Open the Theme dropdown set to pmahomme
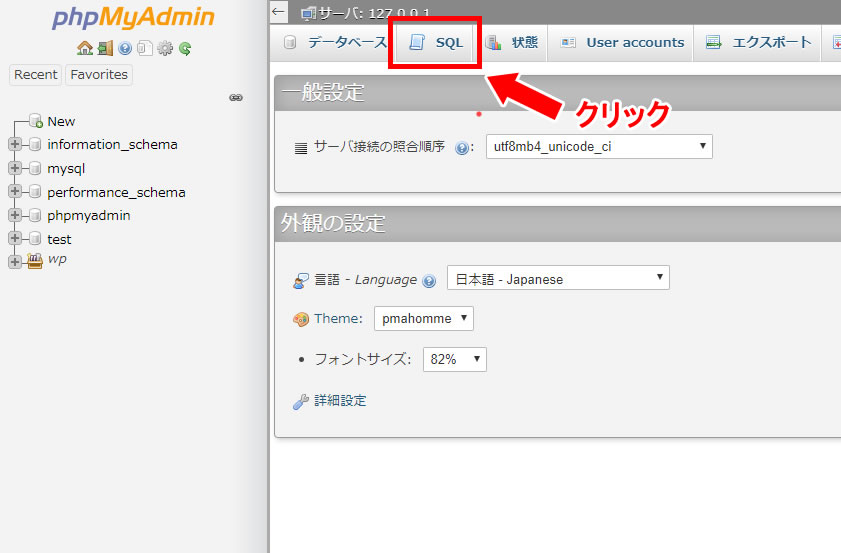This screenshot has height=553, width=841. click(424, 318)
